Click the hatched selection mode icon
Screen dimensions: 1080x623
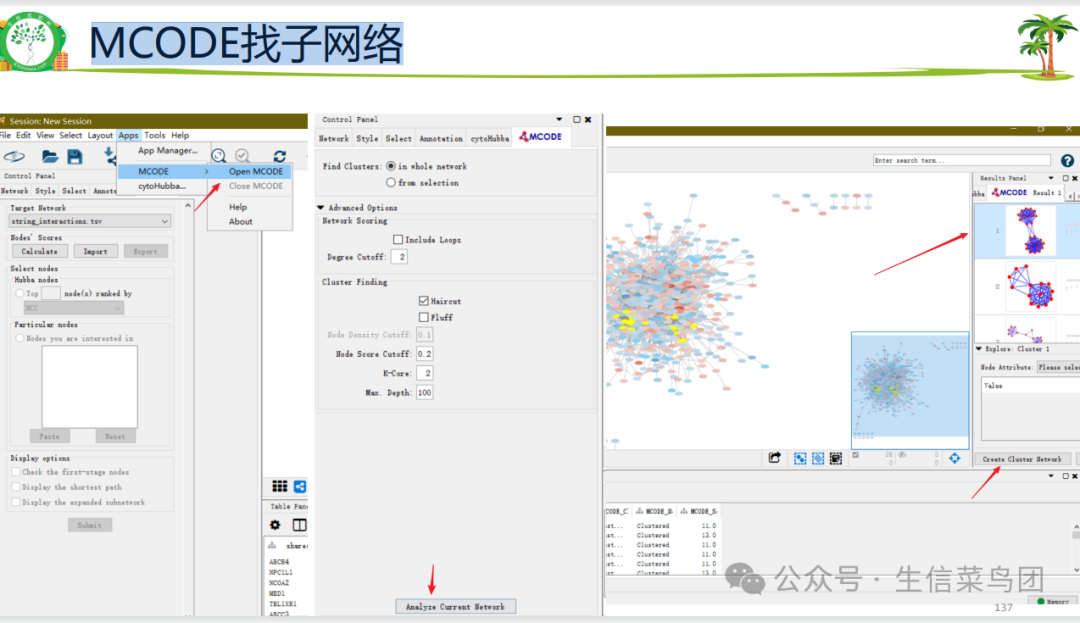point(818,458)
